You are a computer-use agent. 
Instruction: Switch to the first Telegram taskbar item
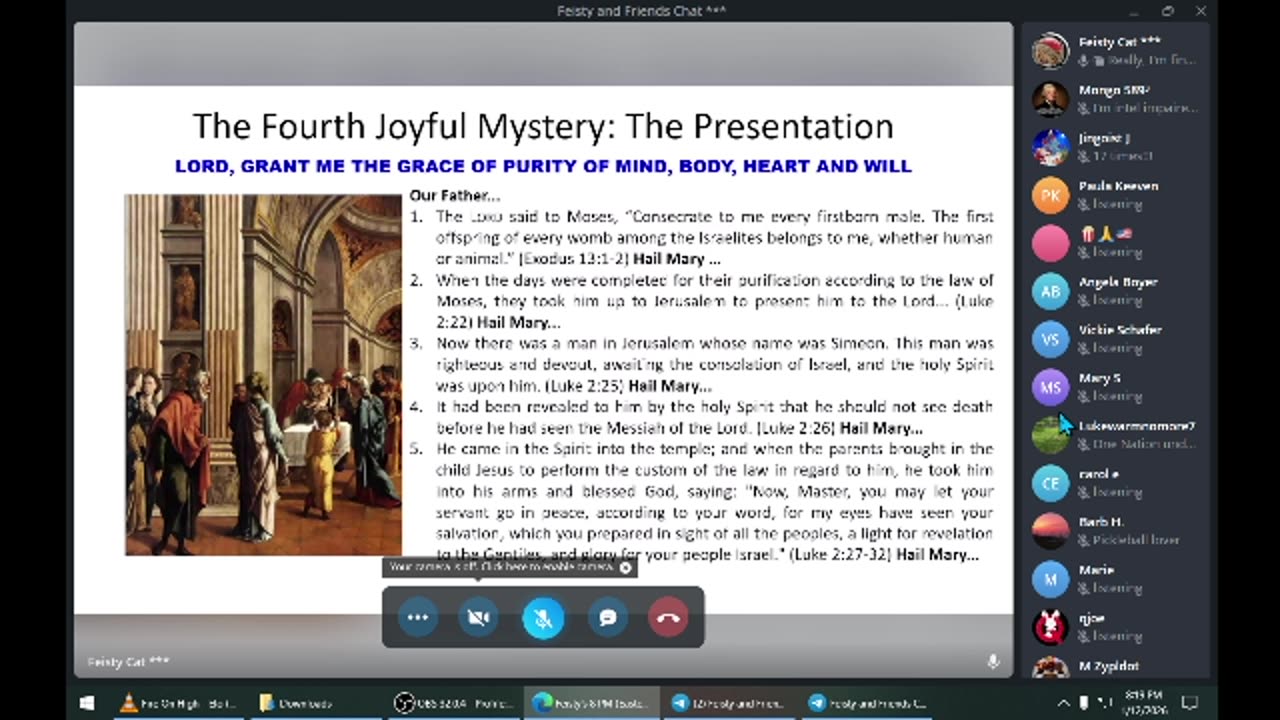click(x=729, y=703)
